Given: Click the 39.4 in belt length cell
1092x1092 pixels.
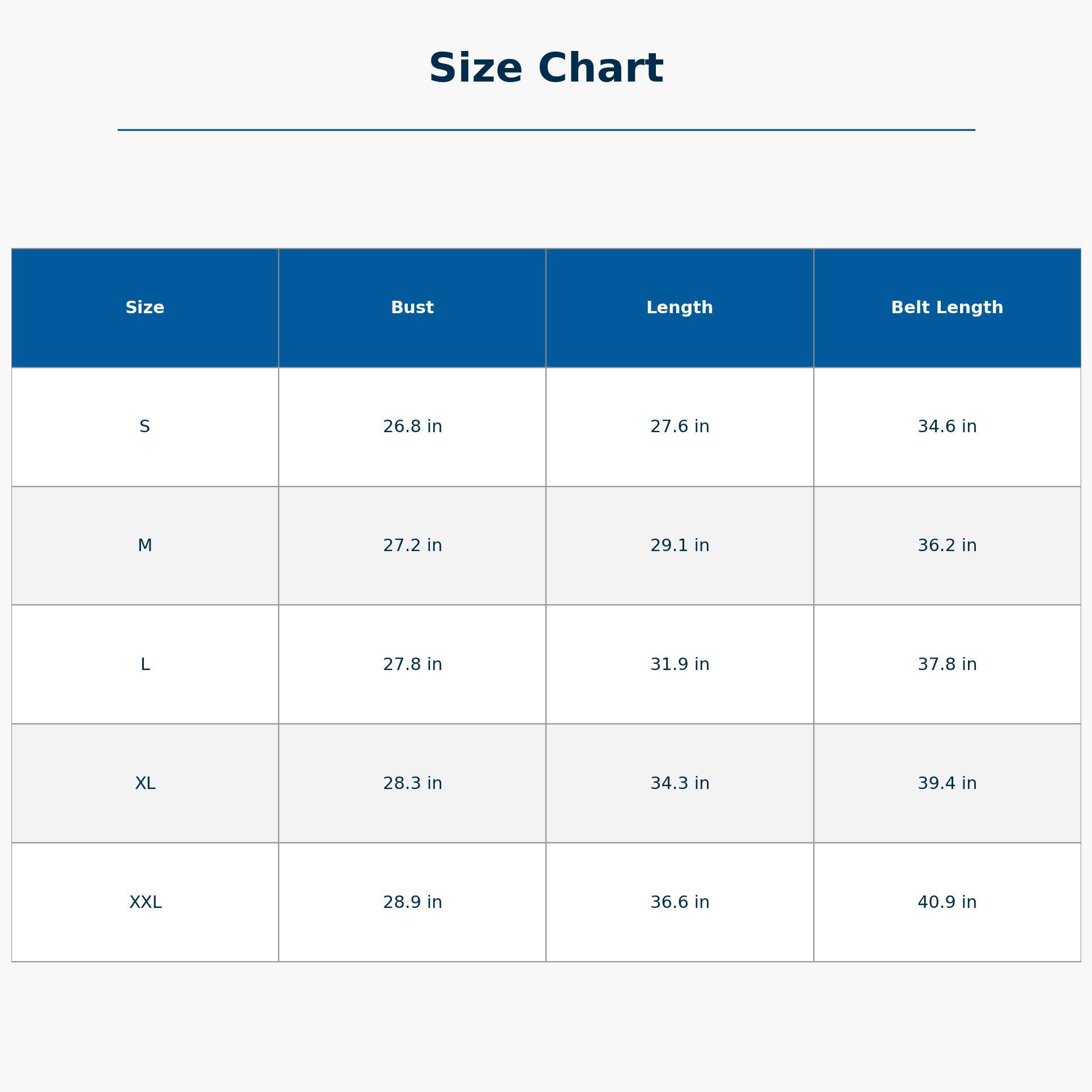Looking at the screenshot, I should pyautogui.click(x=947, y=783).
